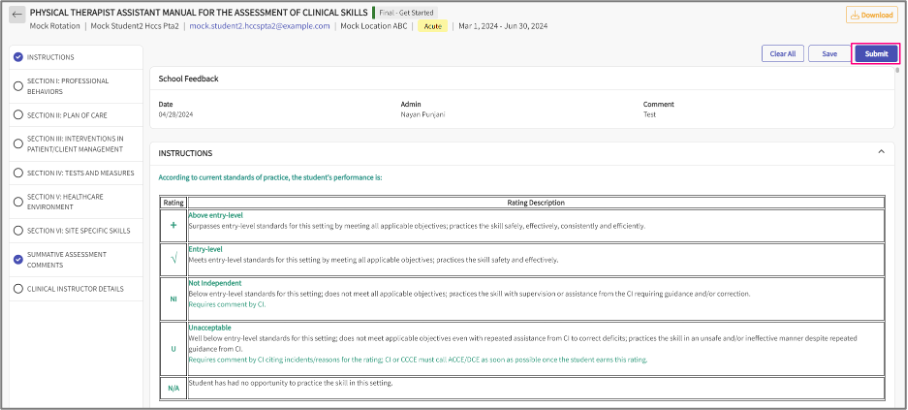
Task: Select Section I: Professional Behaviors radio circle
Action: (x=18, y=86)
